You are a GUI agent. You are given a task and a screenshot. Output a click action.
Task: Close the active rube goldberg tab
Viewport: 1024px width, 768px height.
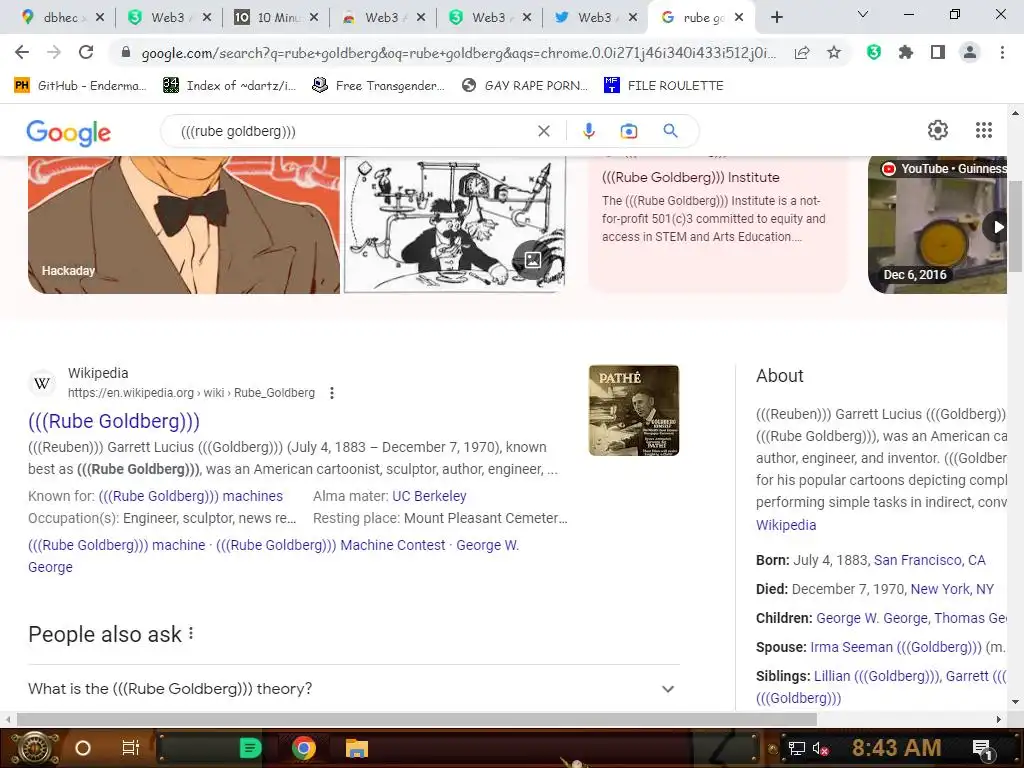pos(739,18)
